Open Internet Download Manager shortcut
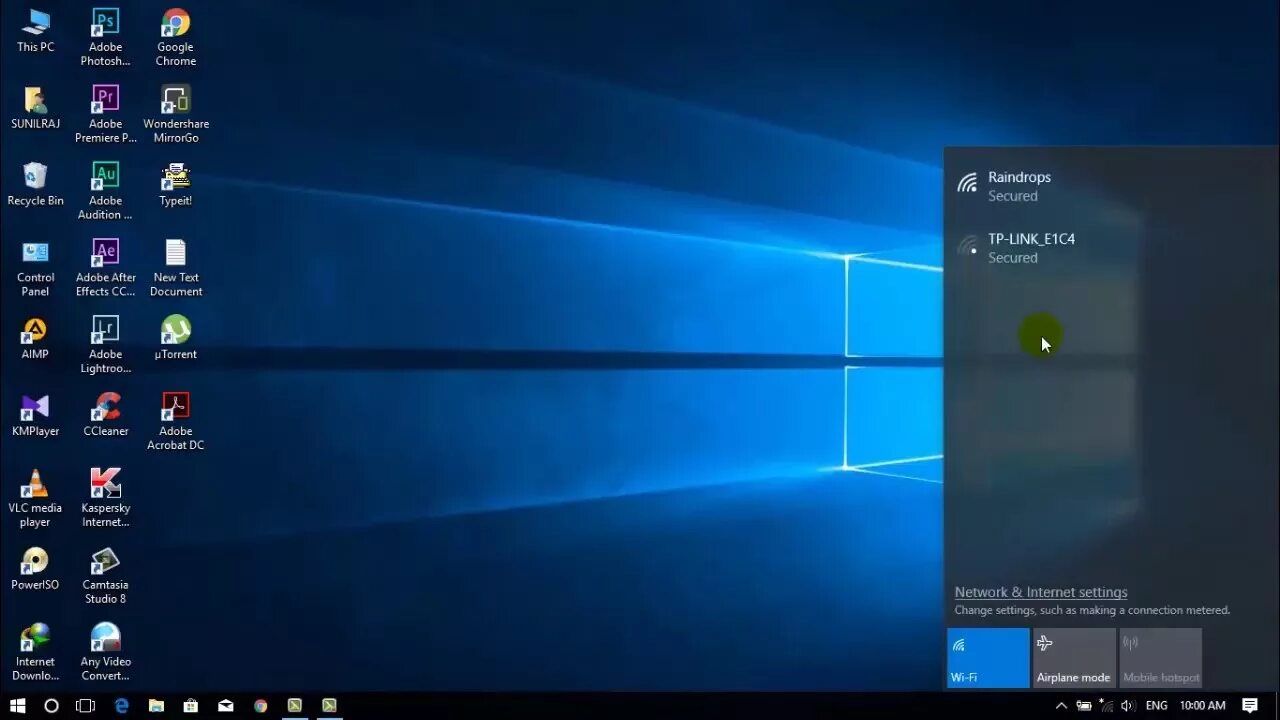Image resolution: width=1280 pixels, height=720 pixels. pos(35,653)
